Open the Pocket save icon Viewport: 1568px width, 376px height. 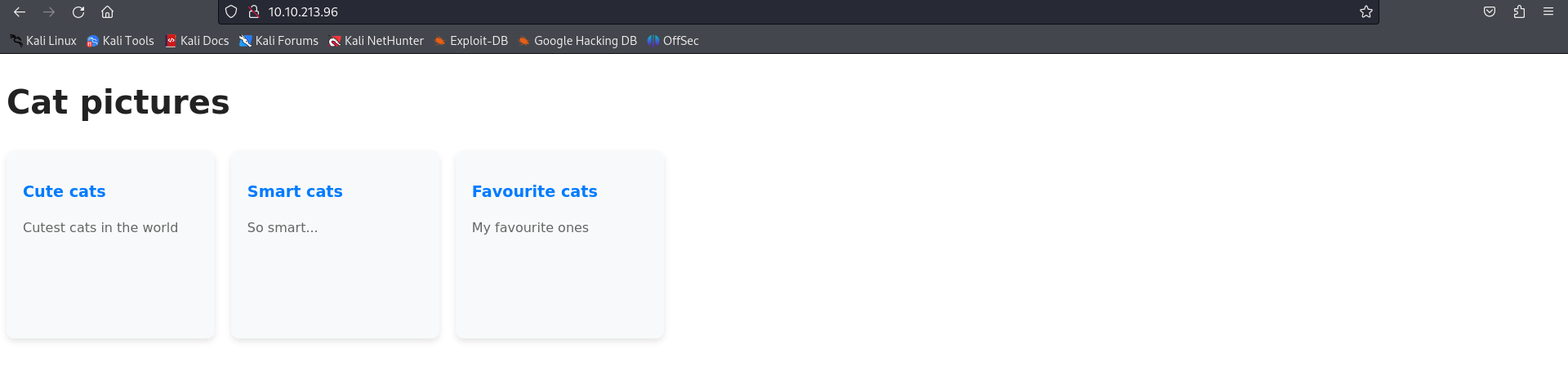[1490, 12]
